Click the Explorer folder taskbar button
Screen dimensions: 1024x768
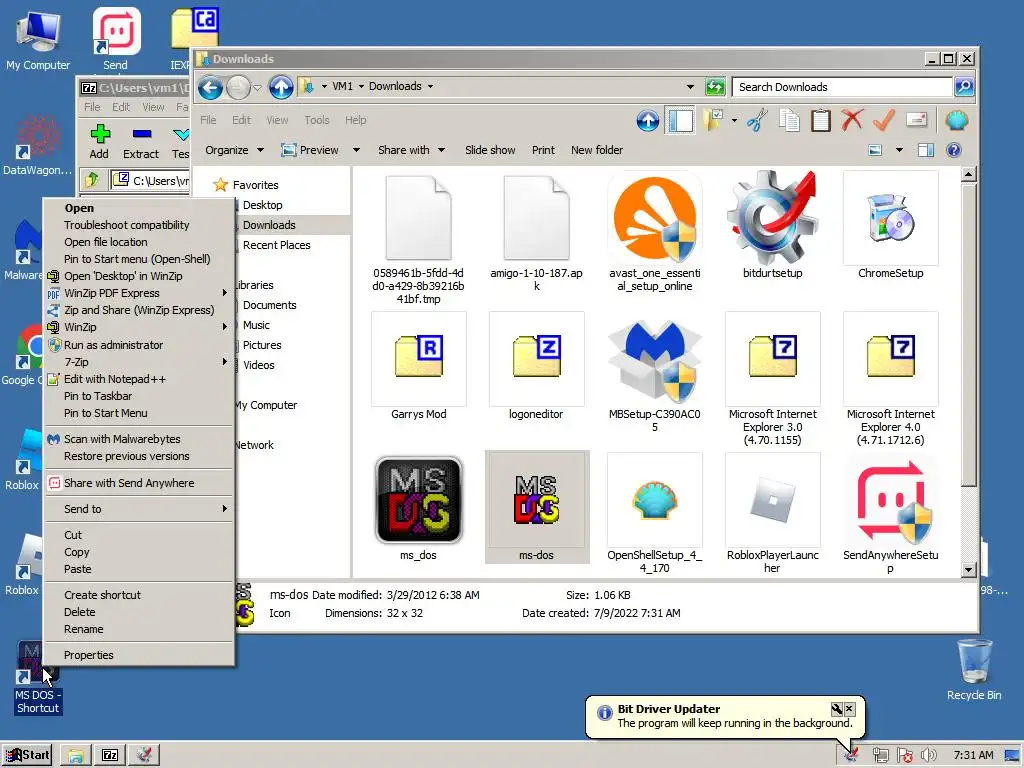[76, 756]
